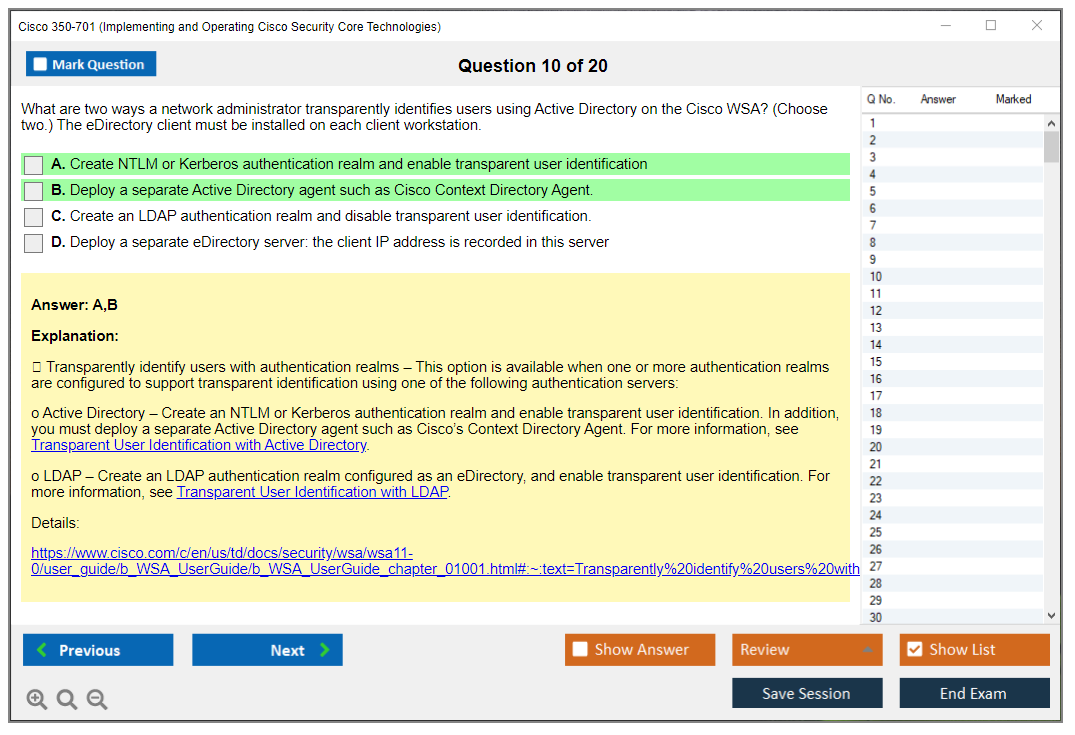This screenshot has width=1075, height=735.
Task: Click the Save Session button
Action: pyautogui.click(x=806, y=693)
